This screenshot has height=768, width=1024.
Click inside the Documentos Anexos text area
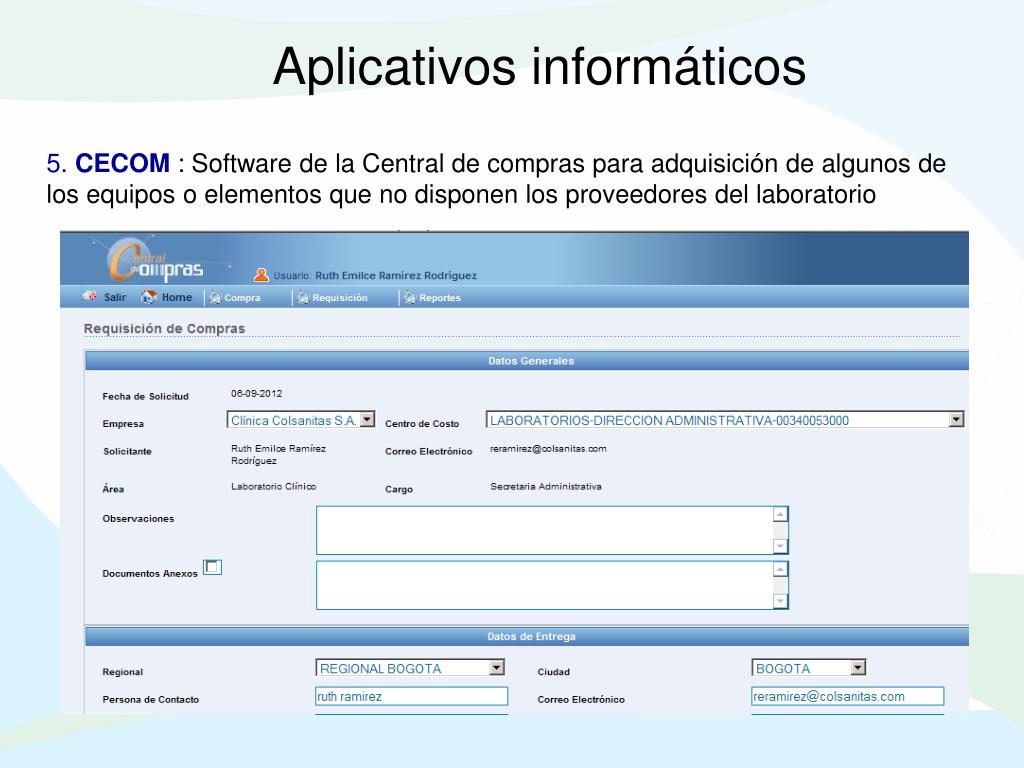(x=544, y=585)
